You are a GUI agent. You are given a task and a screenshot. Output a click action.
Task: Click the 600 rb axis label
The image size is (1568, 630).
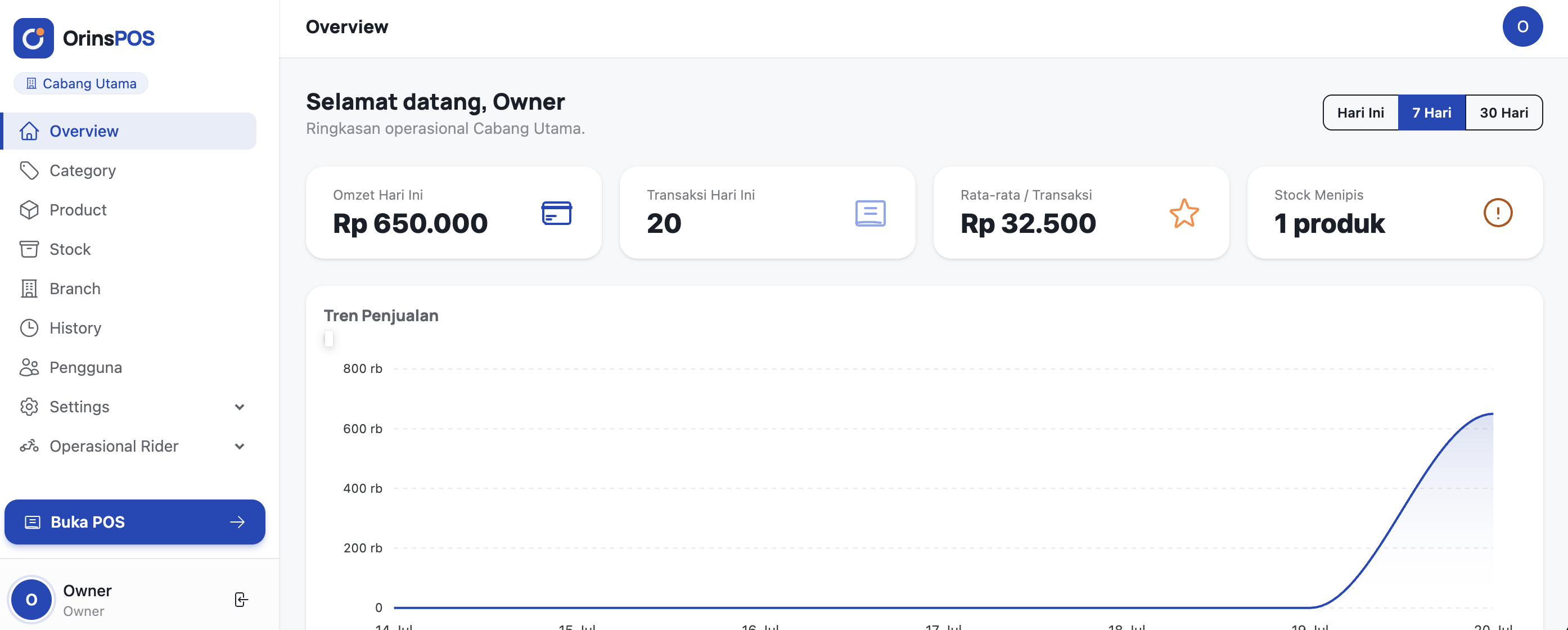363,429
